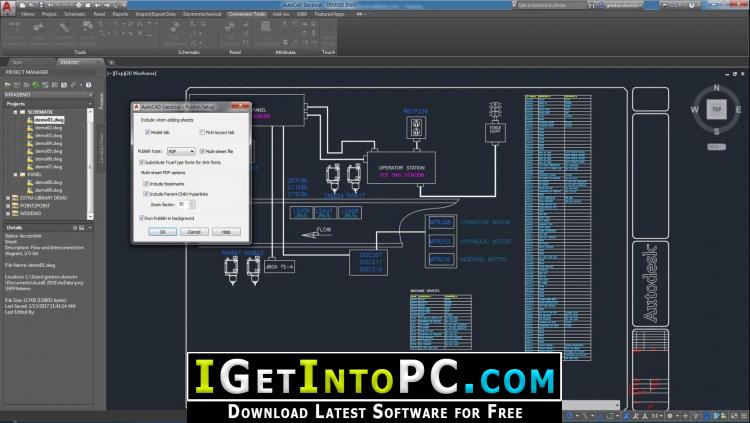Toggle the Include Bookmarks checkbox

tap(146, 184)
